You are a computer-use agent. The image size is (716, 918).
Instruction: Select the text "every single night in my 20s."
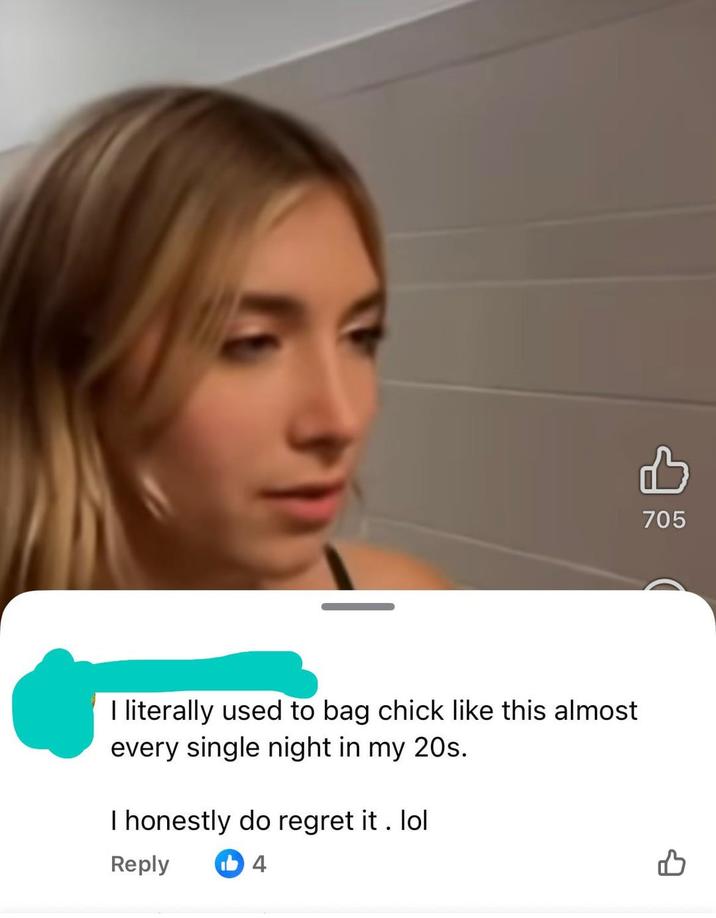click(x=289, y=748)
